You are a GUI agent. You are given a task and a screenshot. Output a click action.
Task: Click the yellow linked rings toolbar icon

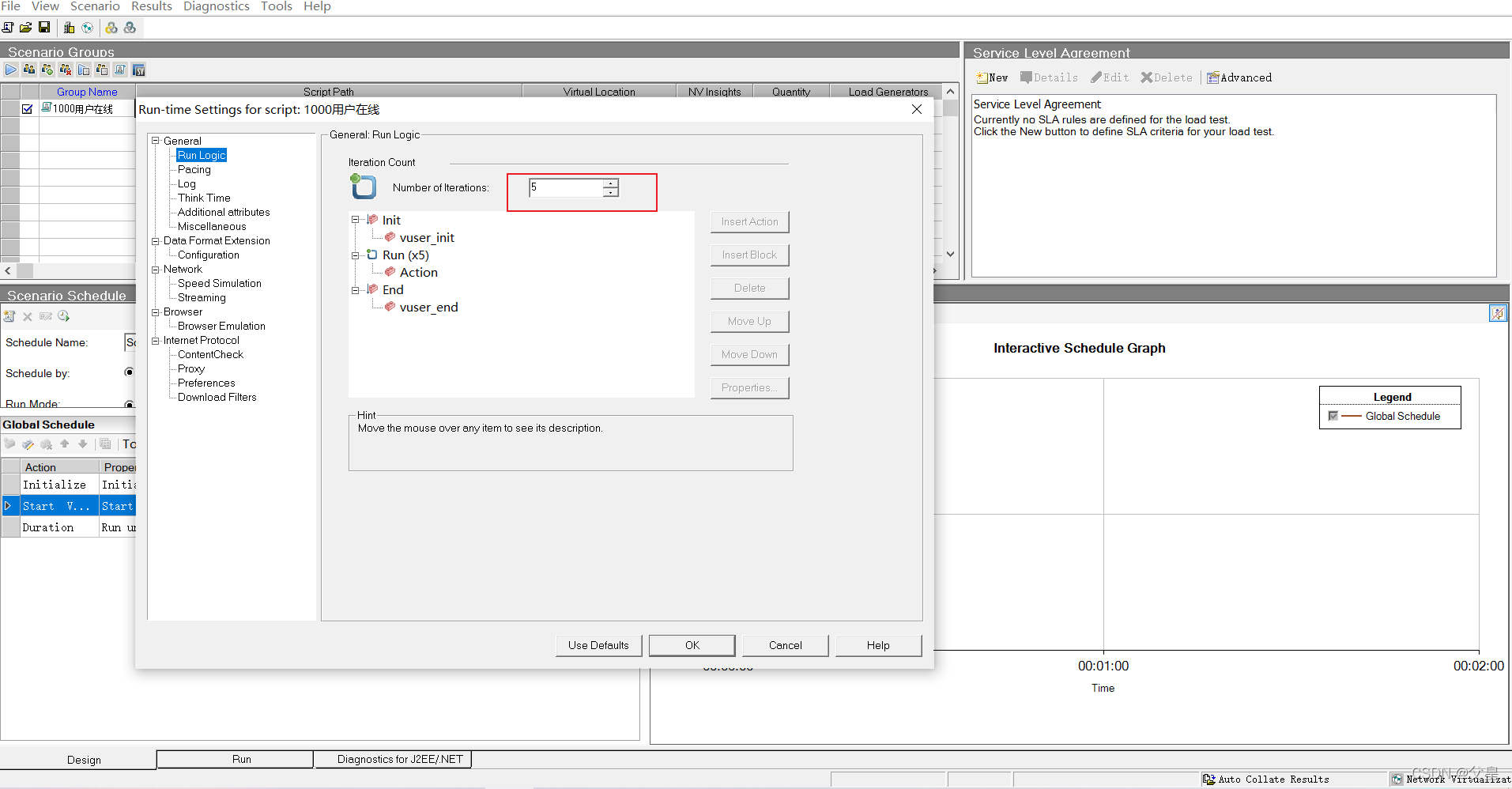(111, 28)
